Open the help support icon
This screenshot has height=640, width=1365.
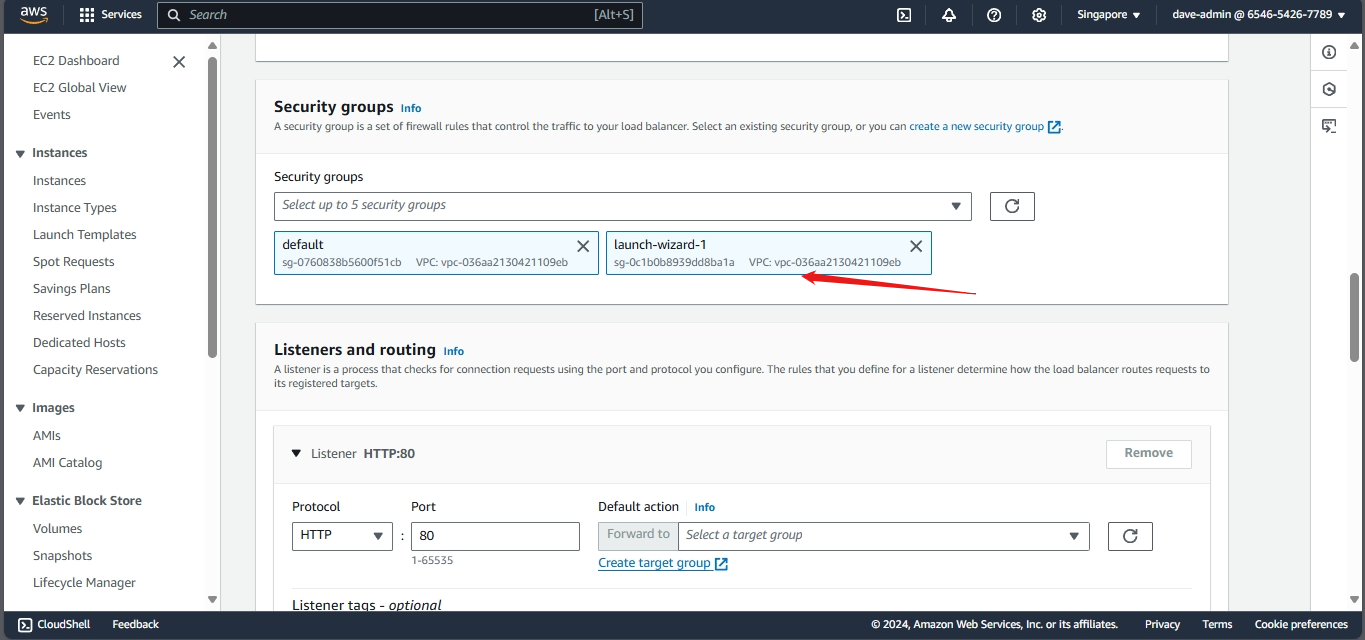pyautogui.click(x=994, y=15)
